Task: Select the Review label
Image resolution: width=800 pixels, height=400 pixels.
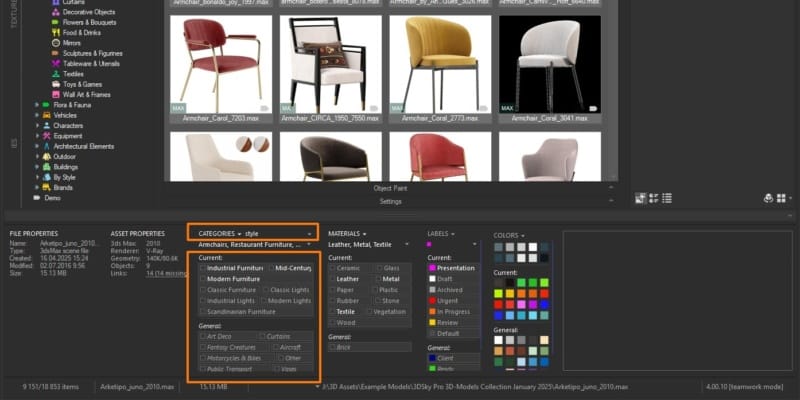Action: [x=454, y=322]
